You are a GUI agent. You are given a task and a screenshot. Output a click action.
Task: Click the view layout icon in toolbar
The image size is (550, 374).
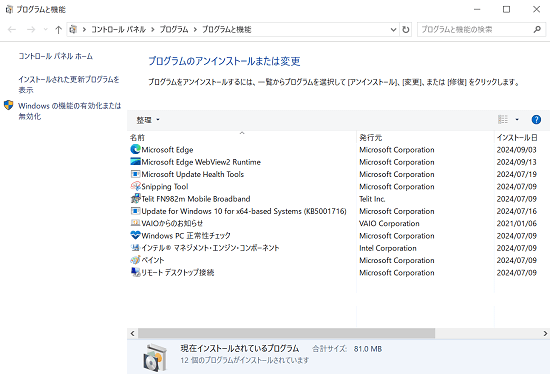tap(503, 120)
